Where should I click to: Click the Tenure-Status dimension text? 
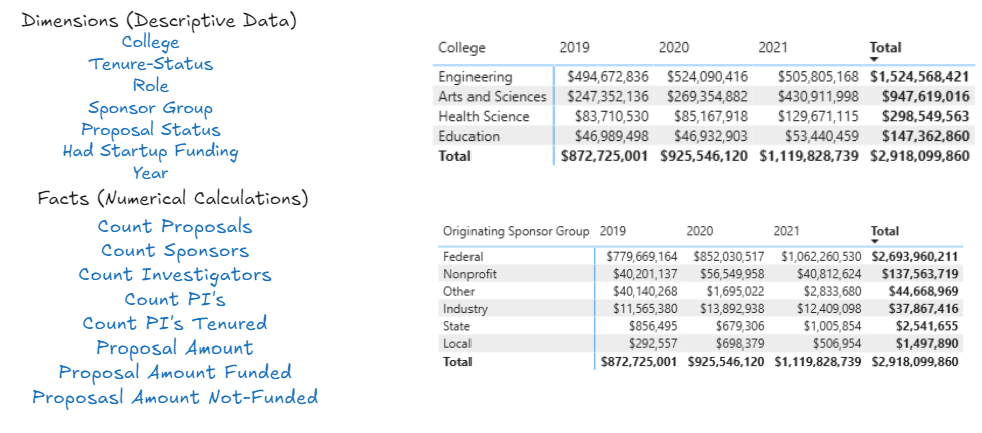[x=150, y=64]
